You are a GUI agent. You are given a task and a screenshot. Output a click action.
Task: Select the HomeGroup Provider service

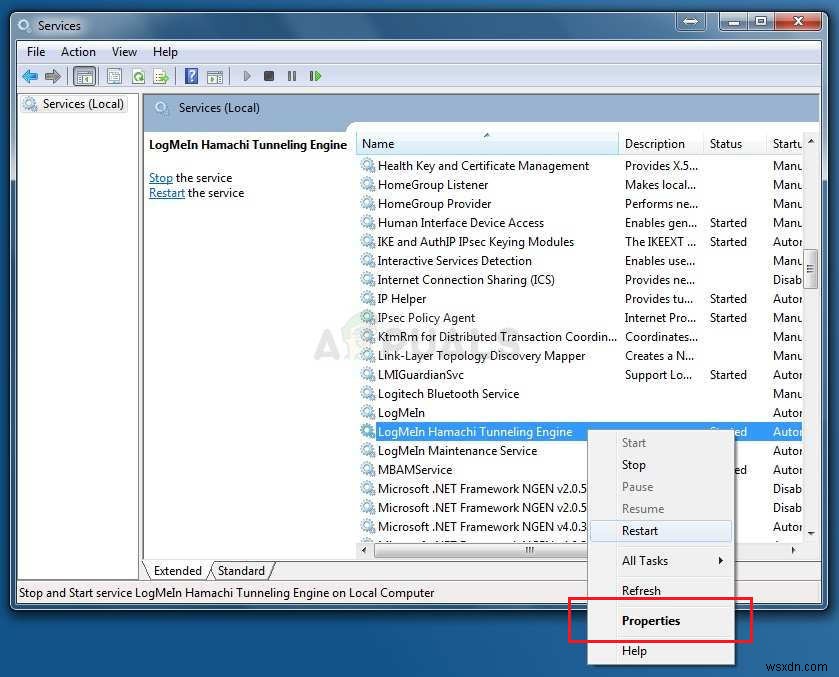coord(581,203)
